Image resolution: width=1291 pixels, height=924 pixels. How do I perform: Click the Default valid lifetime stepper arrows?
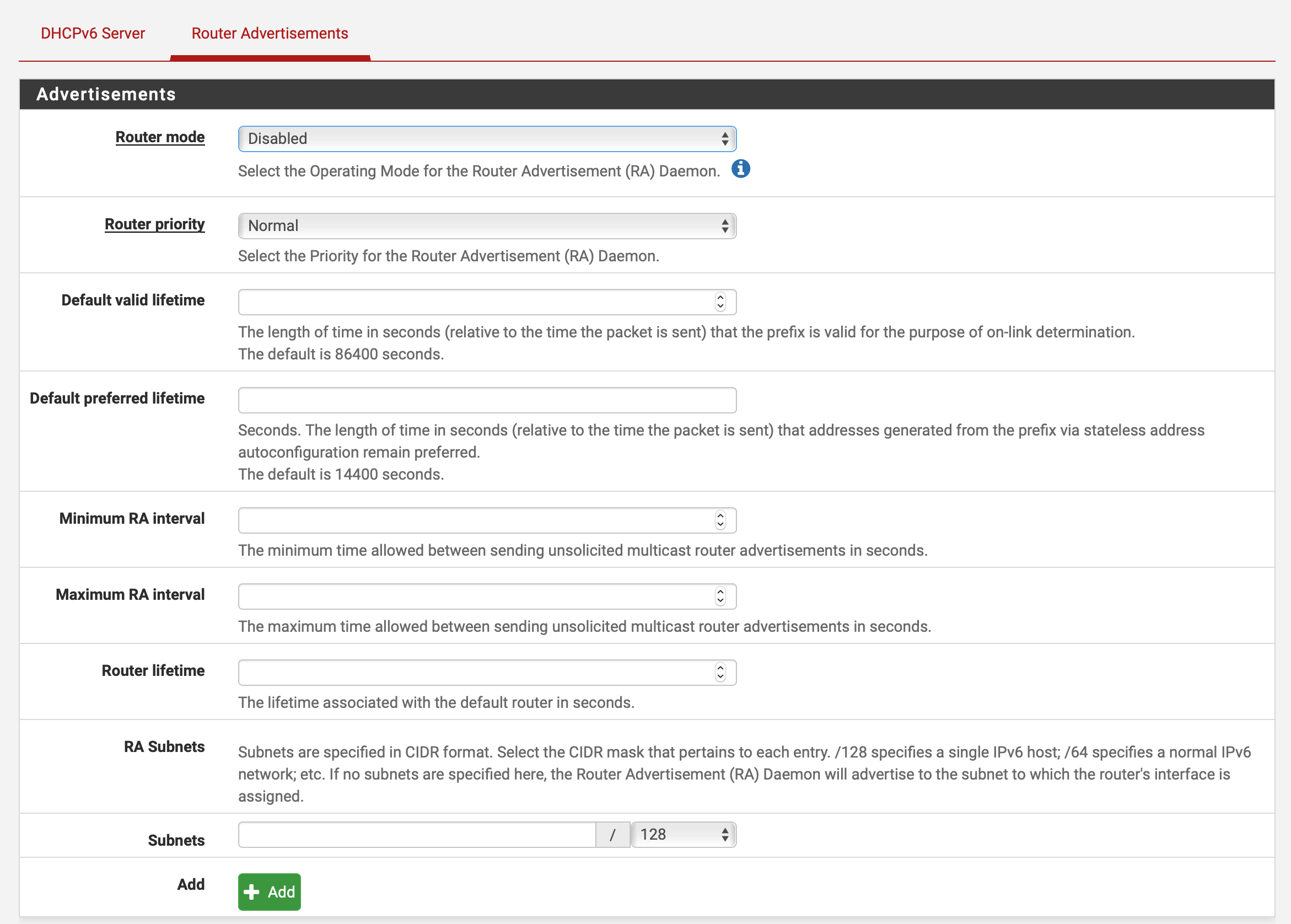click(720, 302)
